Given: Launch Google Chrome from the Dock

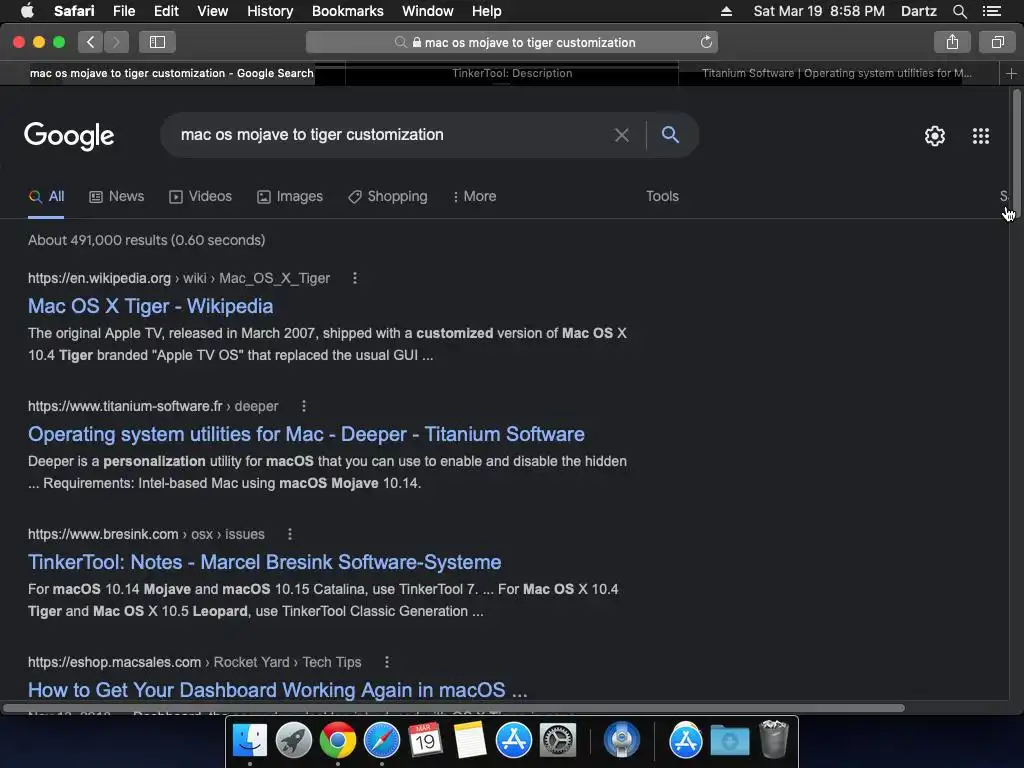Looking at the screenshot, I should (338, 741).
